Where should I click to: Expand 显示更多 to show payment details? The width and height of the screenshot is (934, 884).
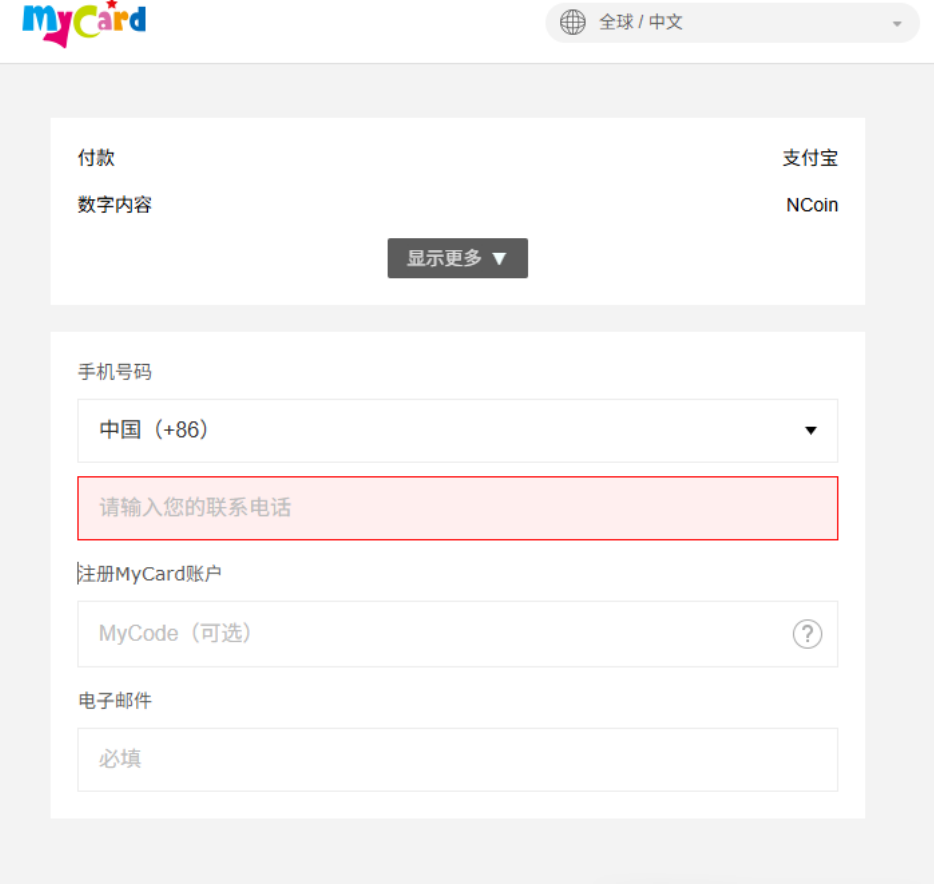(457, 257)
